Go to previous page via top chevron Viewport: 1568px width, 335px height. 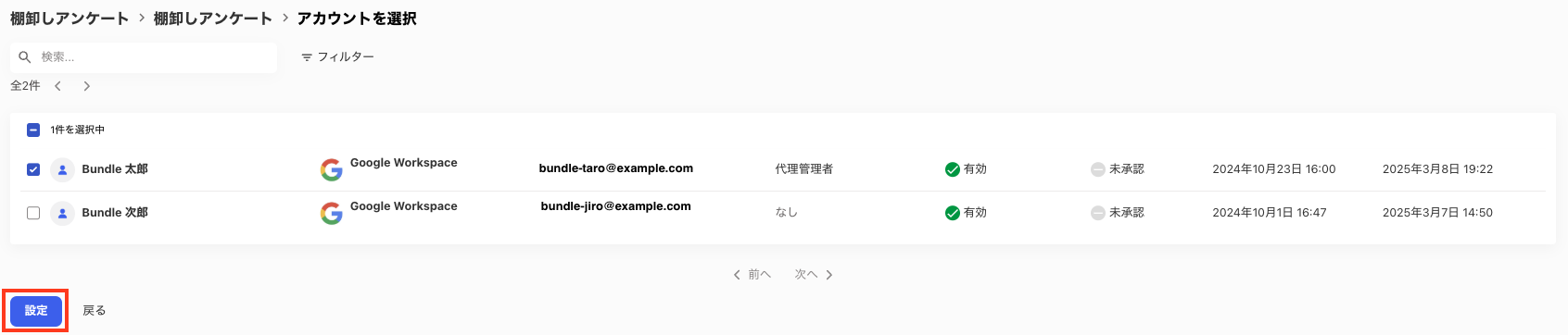[57, 86]
